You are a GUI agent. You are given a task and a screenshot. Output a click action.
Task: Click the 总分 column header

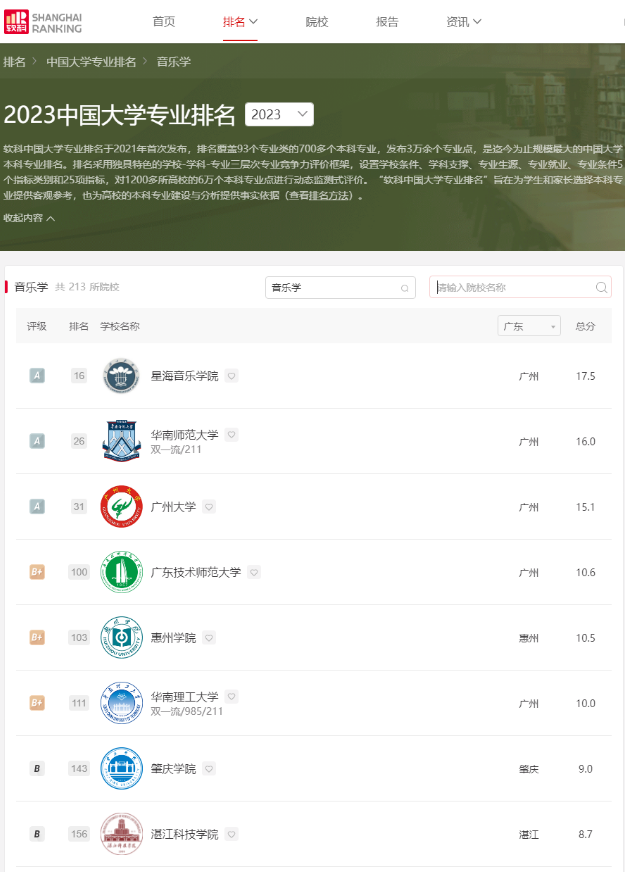585,326
